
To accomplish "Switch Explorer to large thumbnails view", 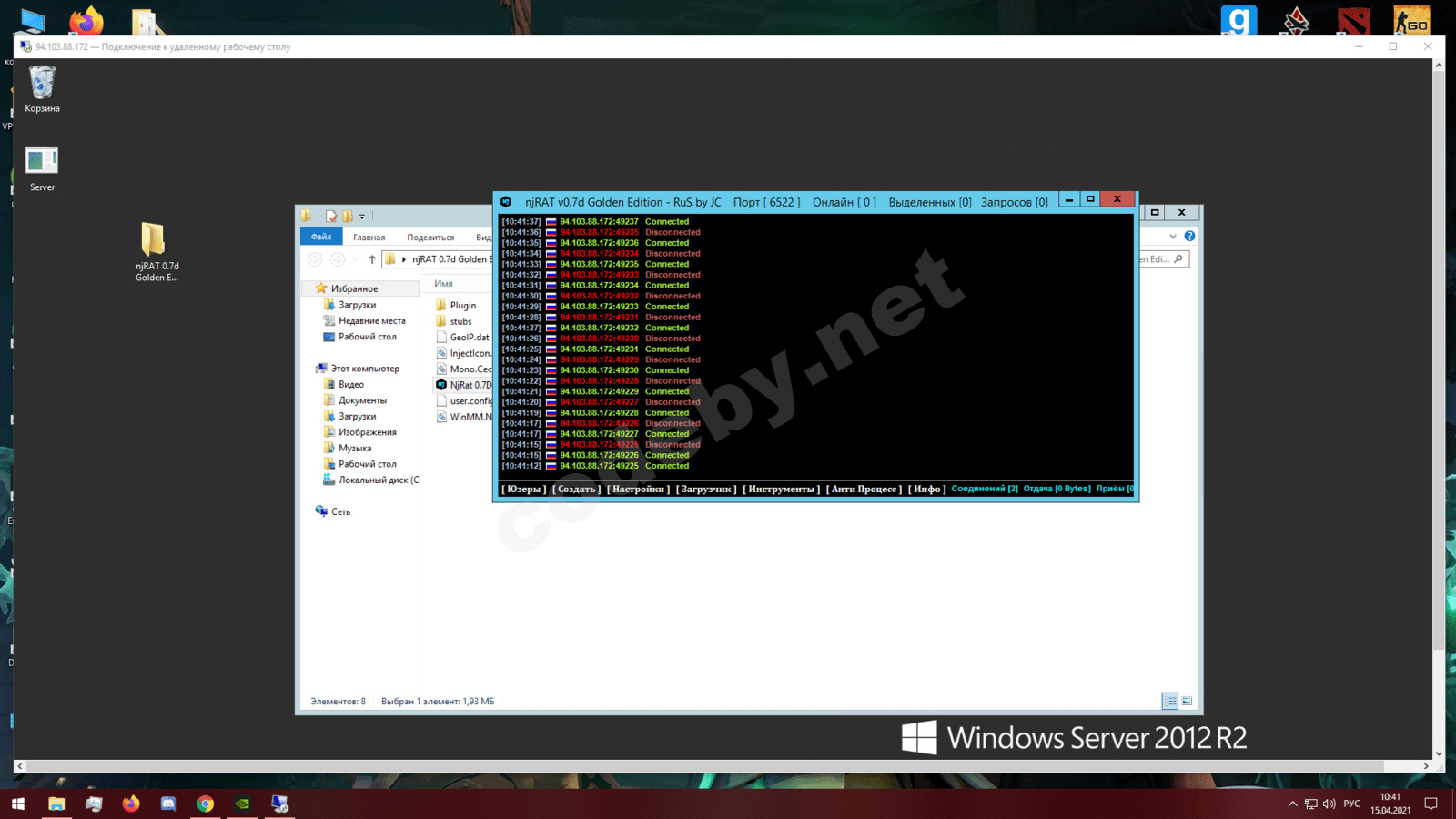I will (1187, 701).
